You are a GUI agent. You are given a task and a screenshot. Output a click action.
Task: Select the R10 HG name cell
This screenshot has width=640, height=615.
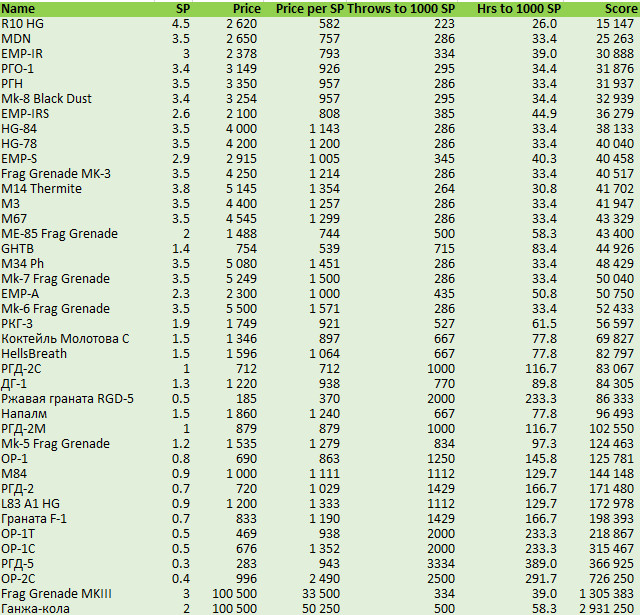pos(22,24)
